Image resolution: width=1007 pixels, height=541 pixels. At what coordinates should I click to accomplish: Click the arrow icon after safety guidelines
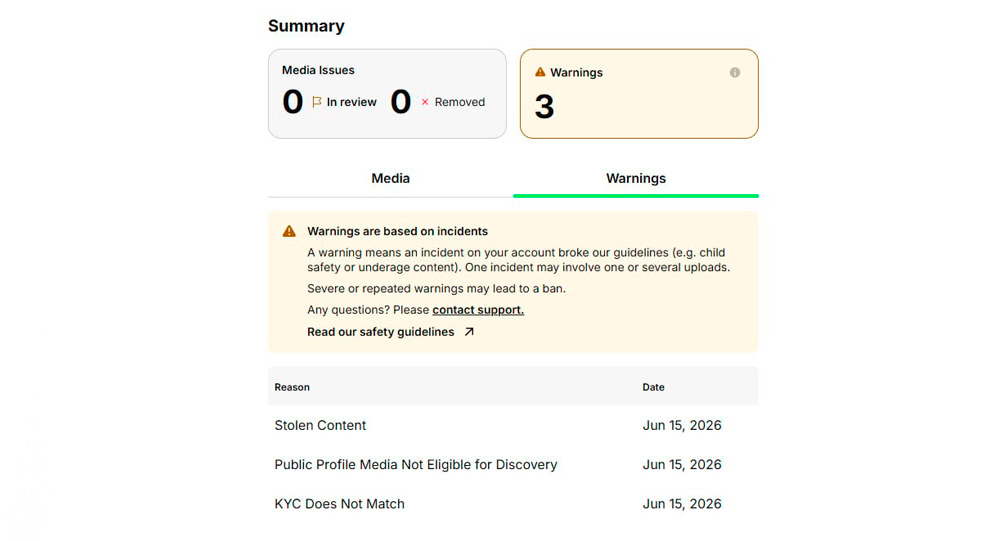pos(469,332)
